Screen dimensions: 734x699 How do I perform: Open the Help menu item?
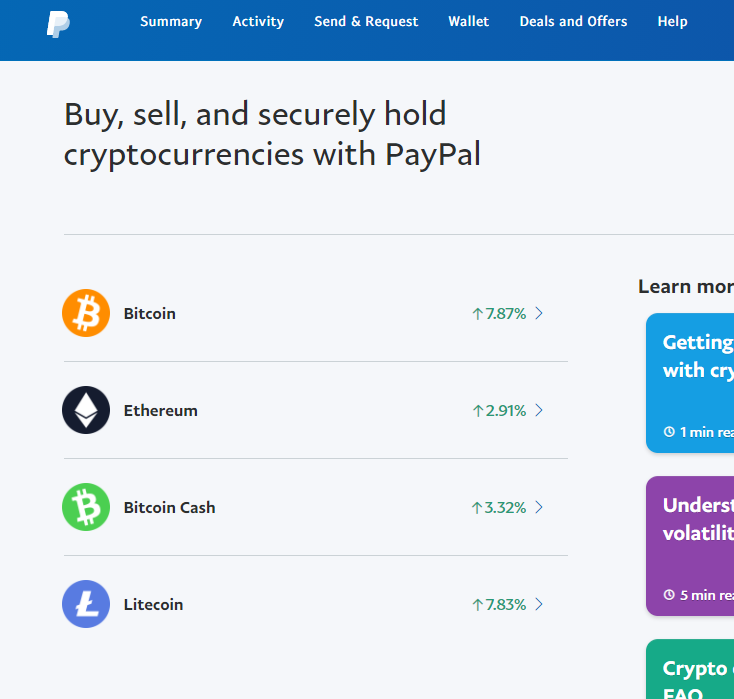tap(673, 22)
